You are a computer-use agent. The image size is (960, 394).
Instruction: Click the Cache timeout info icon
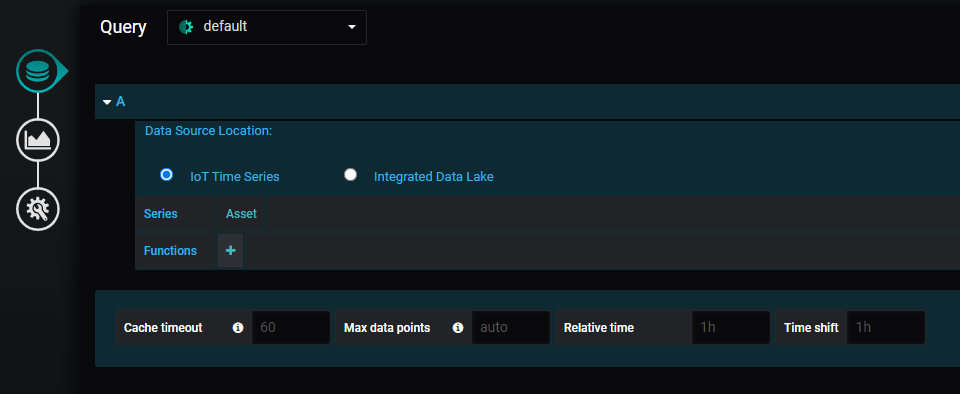238,328
